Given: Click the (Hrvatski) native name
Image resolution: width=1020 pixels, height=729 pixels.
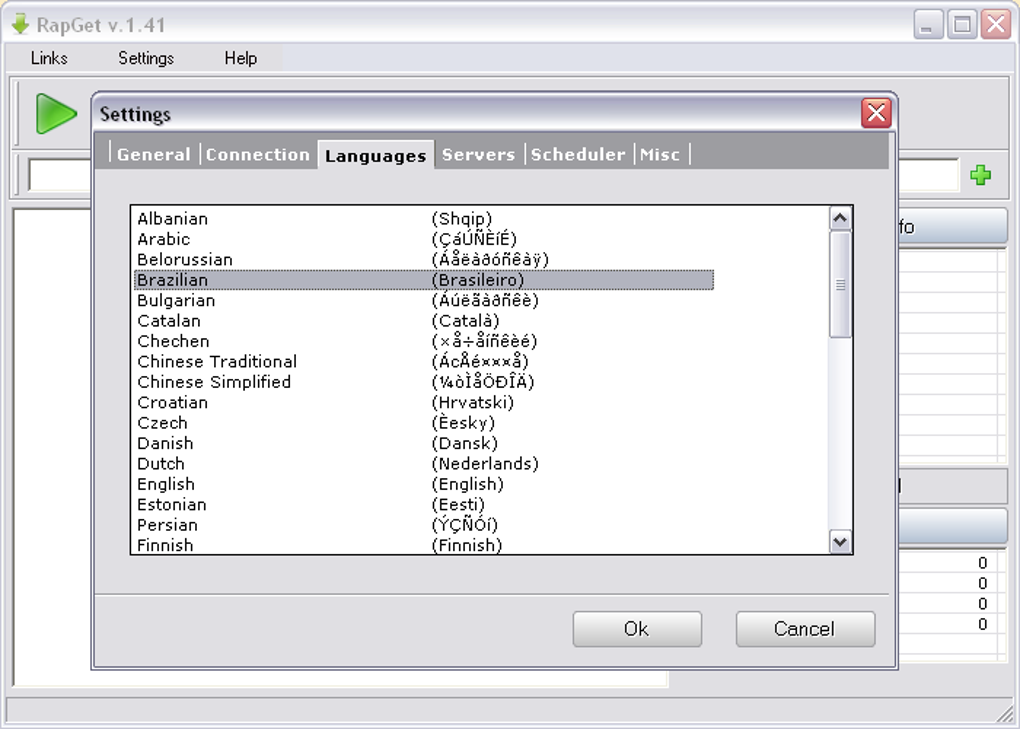Looking at the screenshot, I should (x=473, y=403).
